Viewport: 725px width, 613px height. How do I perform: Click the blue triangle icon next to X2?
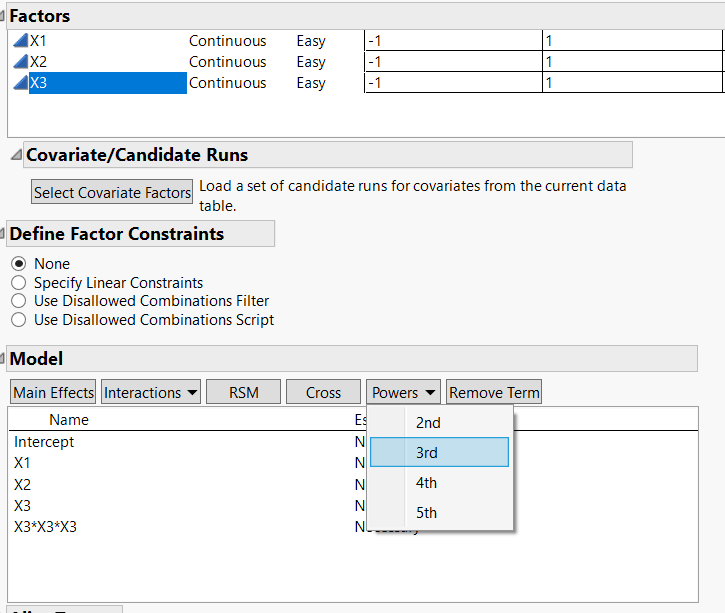click(20, 62)
